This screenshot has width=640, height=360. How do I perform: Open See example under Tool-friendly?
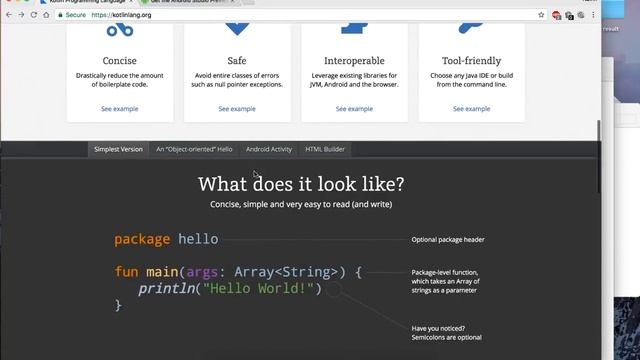(471, 109)
